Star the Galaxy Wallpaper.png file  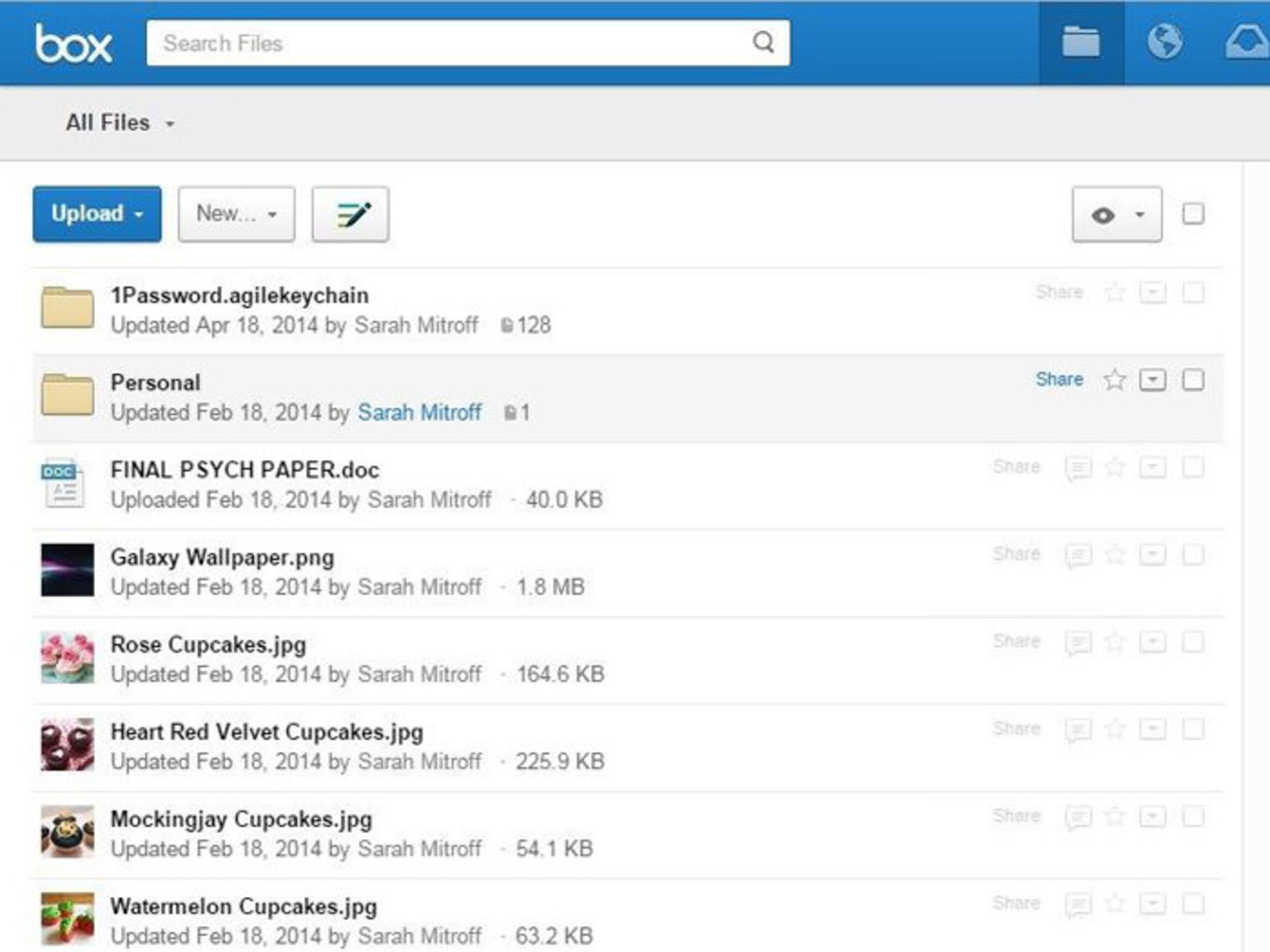pyautogui.click(x=1115, y=554)
